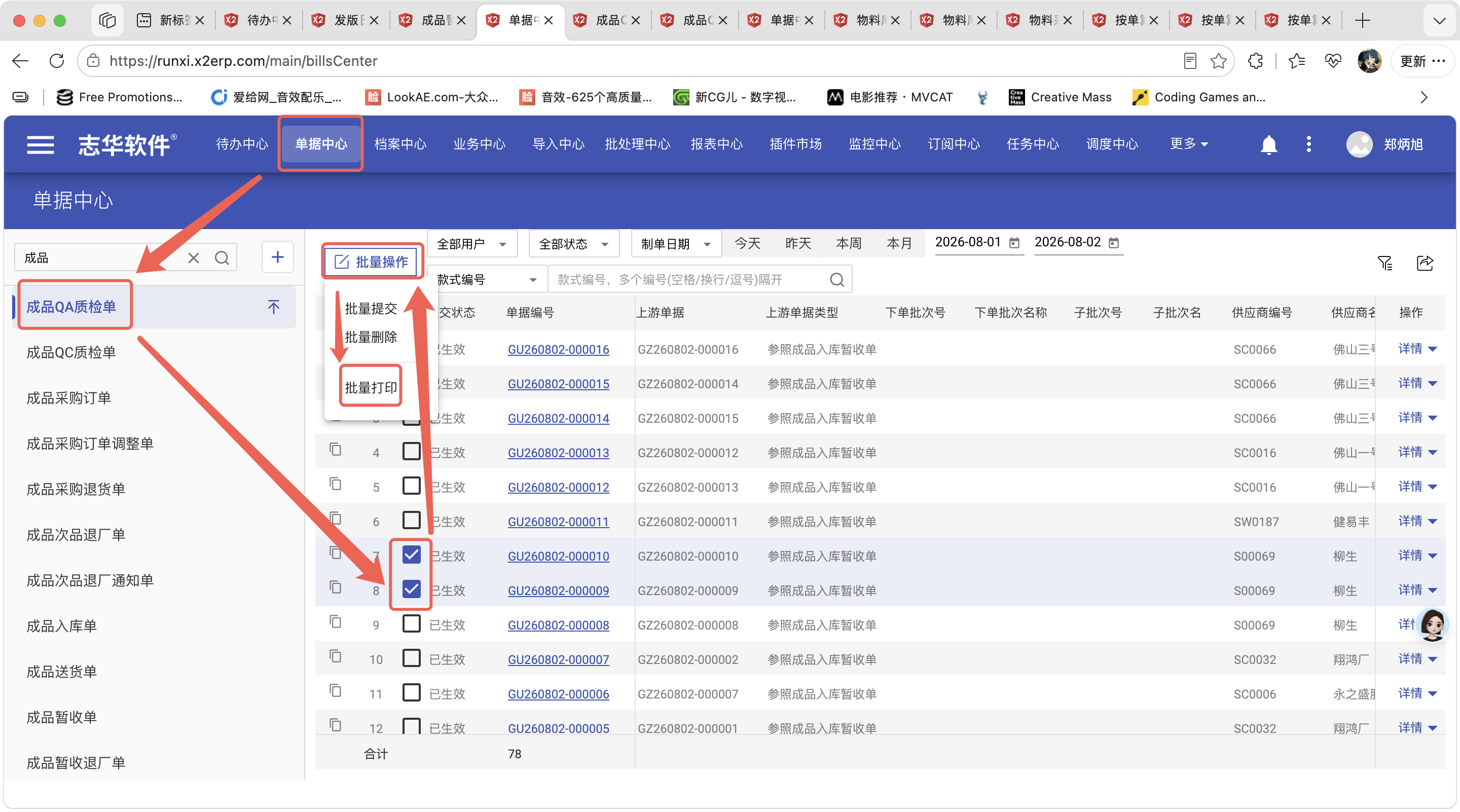This screenshot has width=1460, height=812.
Task: Choose 批量打印 from the batch menu
Action: point(371,388)
